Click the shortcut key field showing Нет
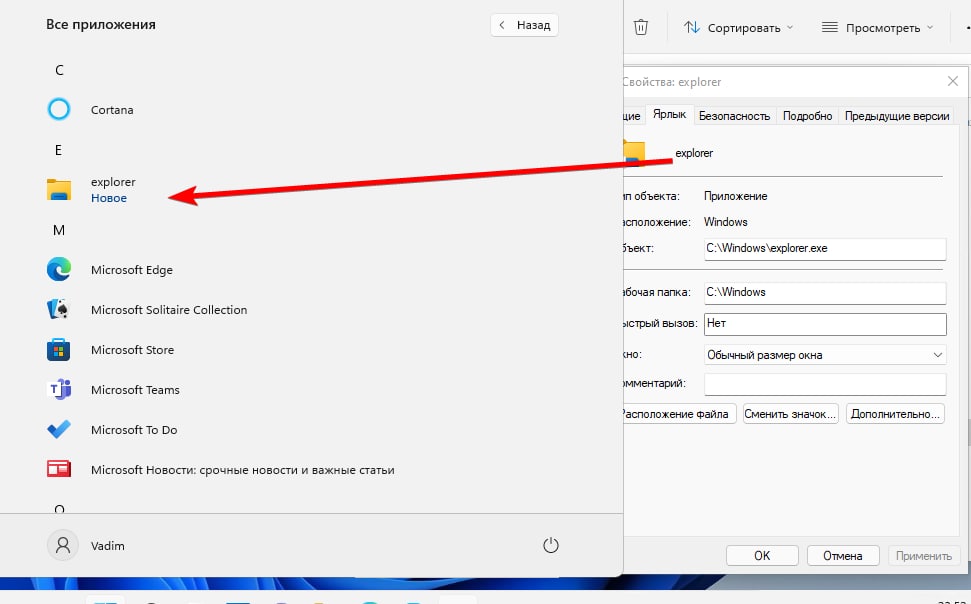This screenshot has height=604, width=971. (825, 323)
